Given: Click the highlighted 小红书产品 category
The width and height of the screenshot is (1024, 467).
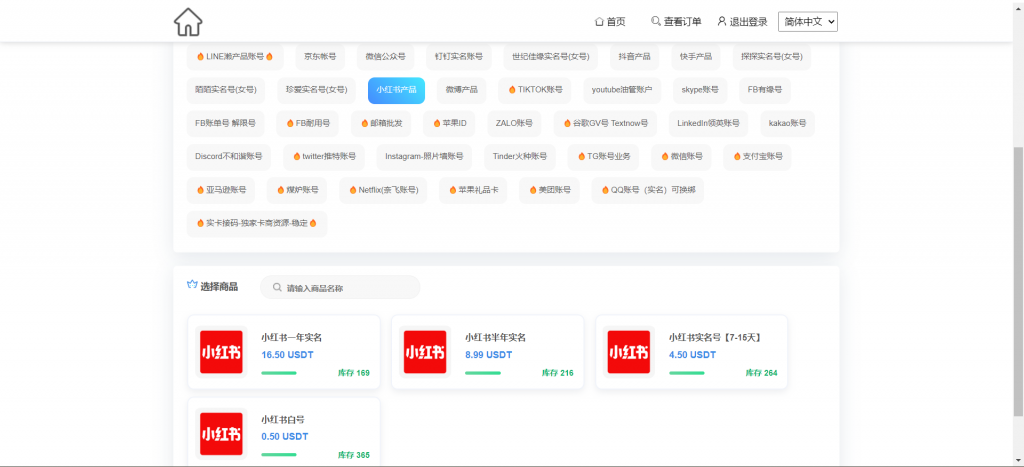Looking at the screenshot, I should click(x=396, y=90).
